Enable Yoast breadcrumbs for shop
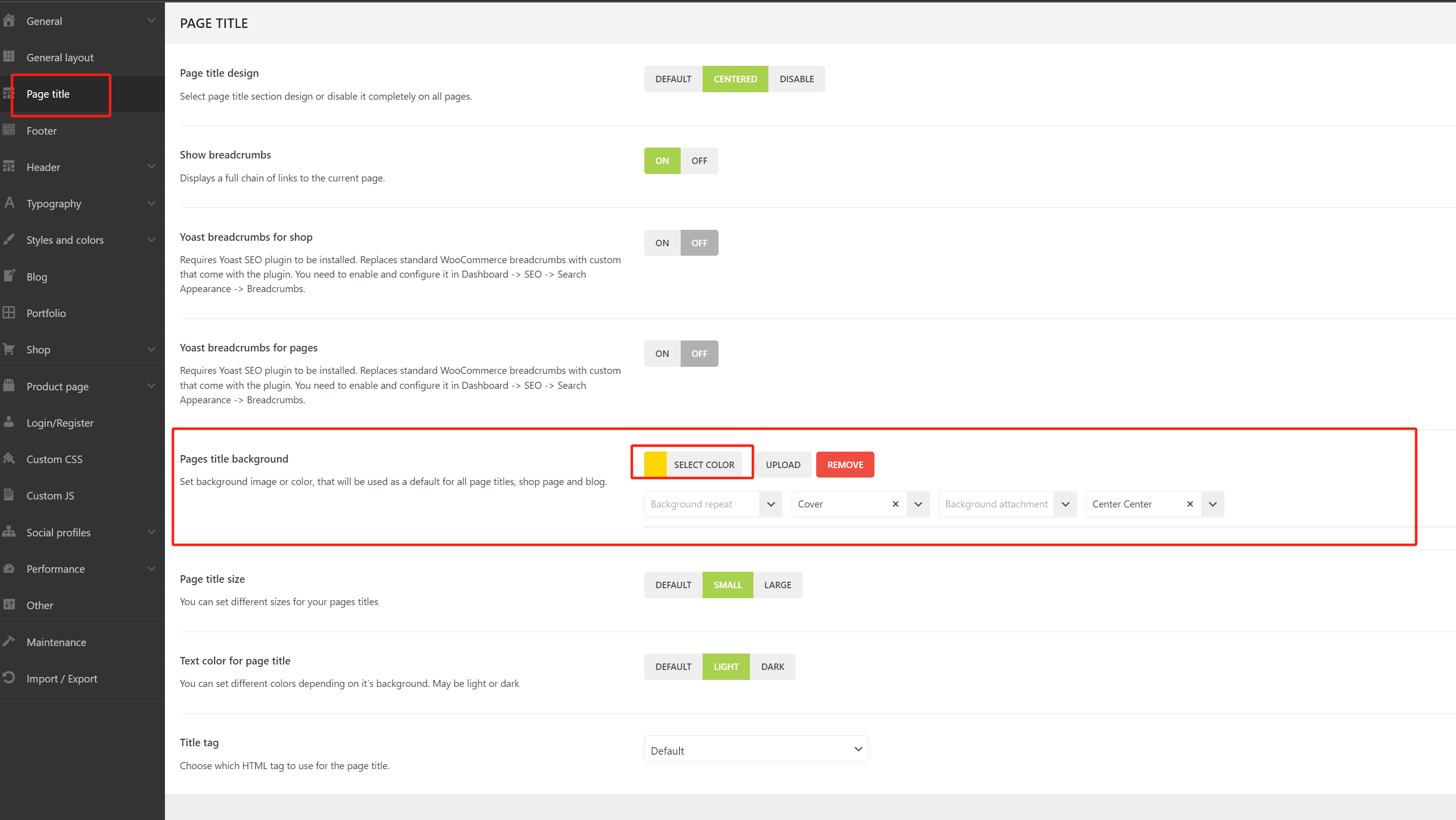 pos(662,242)
